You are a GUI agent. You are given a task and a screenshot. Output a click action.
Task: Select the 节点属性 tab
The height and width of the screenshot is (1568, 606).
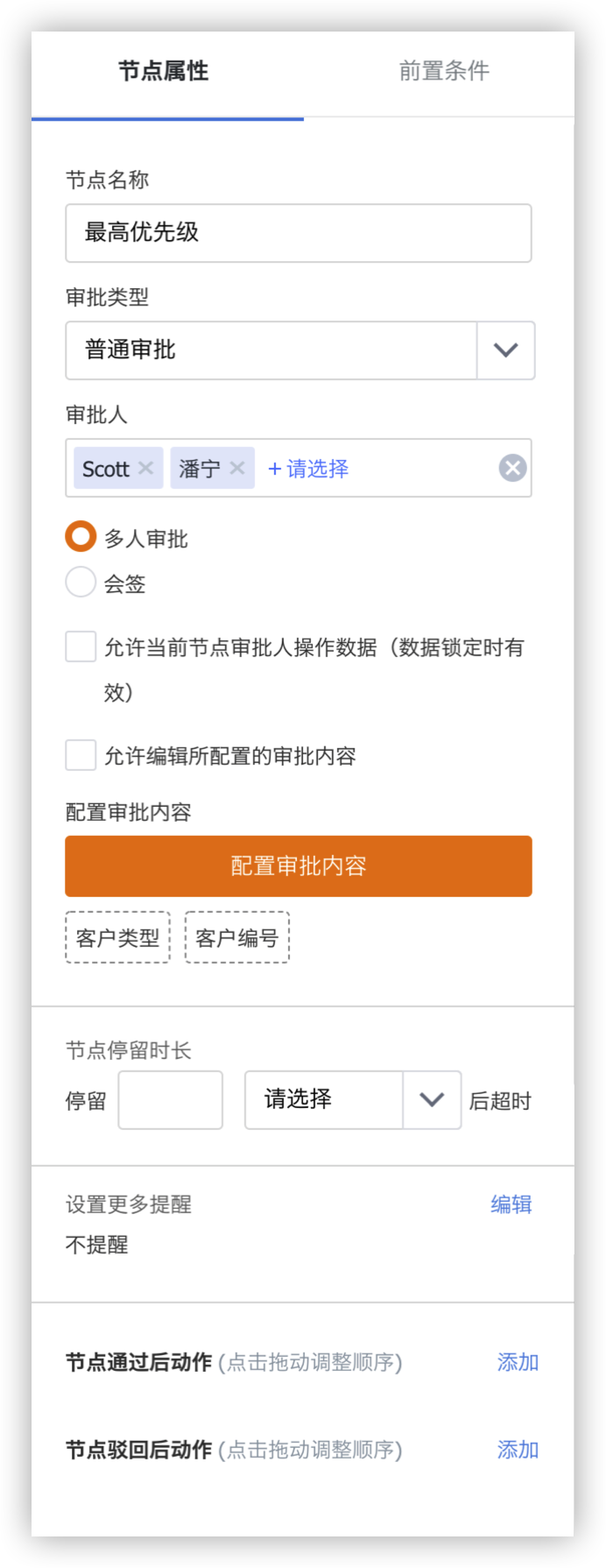click(164, 71)
